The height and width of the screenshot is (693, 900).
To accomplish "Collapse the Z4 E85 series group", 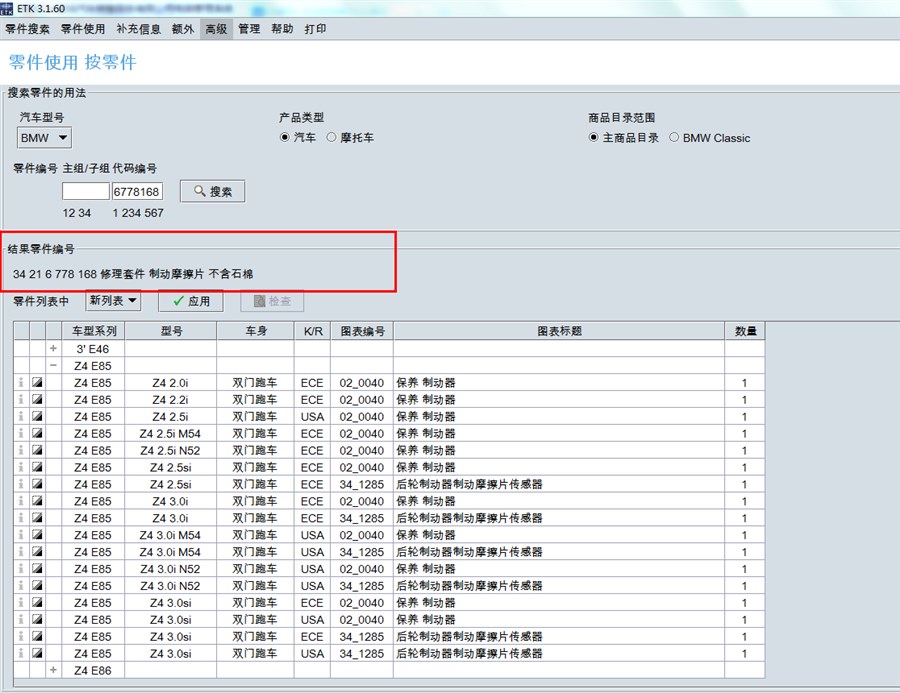I will click(x=53, y=366).
